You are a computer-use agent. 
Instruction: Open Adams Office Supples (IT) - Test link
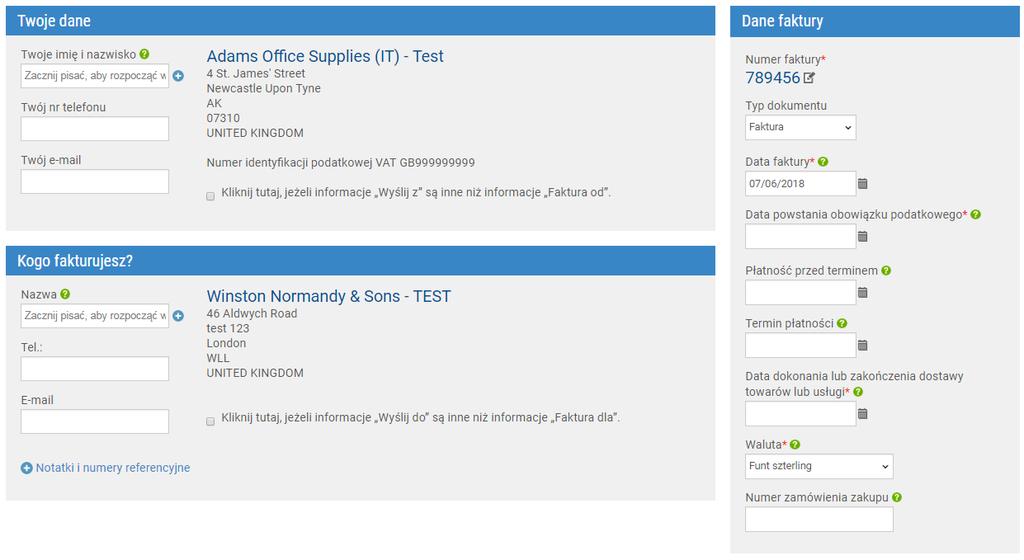325,56
